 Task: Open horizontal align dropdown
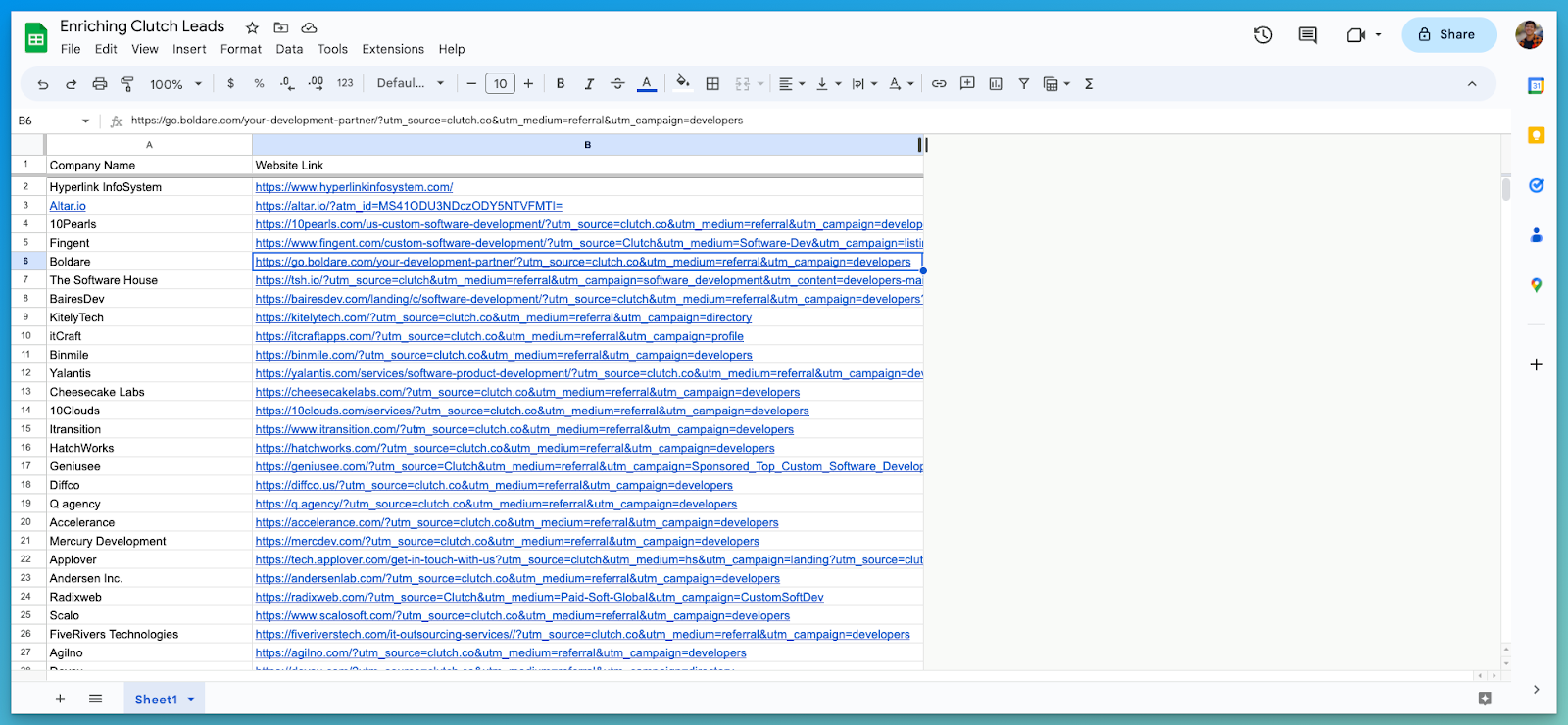791,84
